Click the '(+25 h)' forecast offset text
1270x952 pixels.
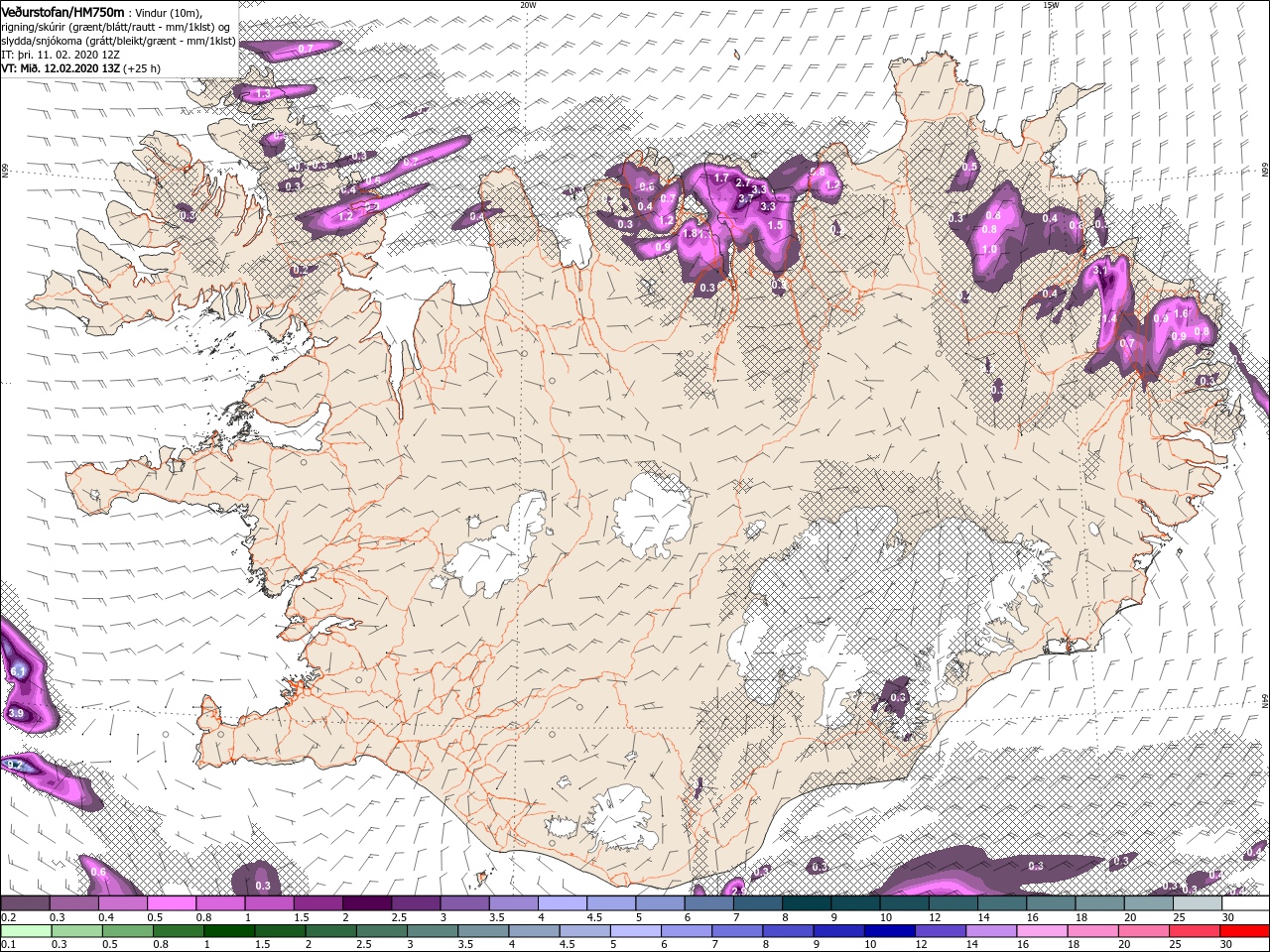point(142,68)
